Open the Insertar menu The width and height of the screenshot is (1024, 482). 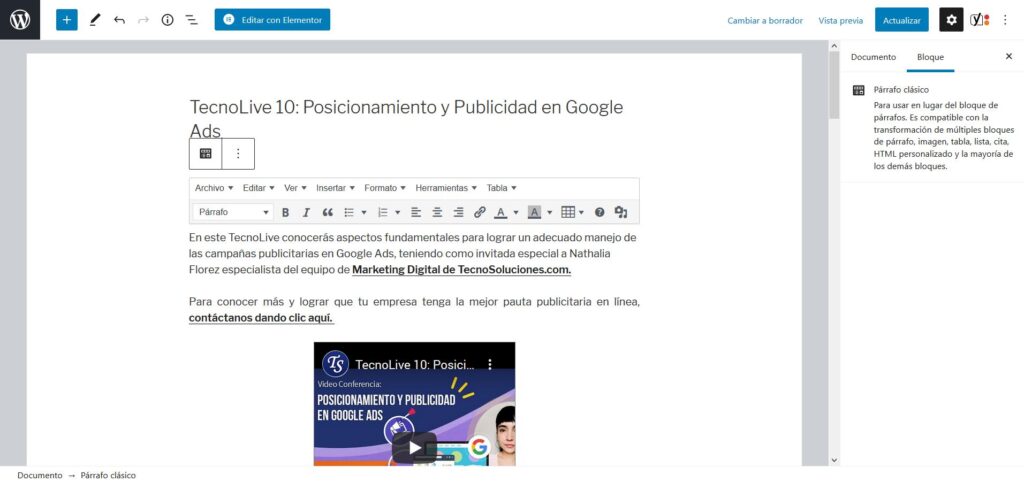[x=335, y=188]
